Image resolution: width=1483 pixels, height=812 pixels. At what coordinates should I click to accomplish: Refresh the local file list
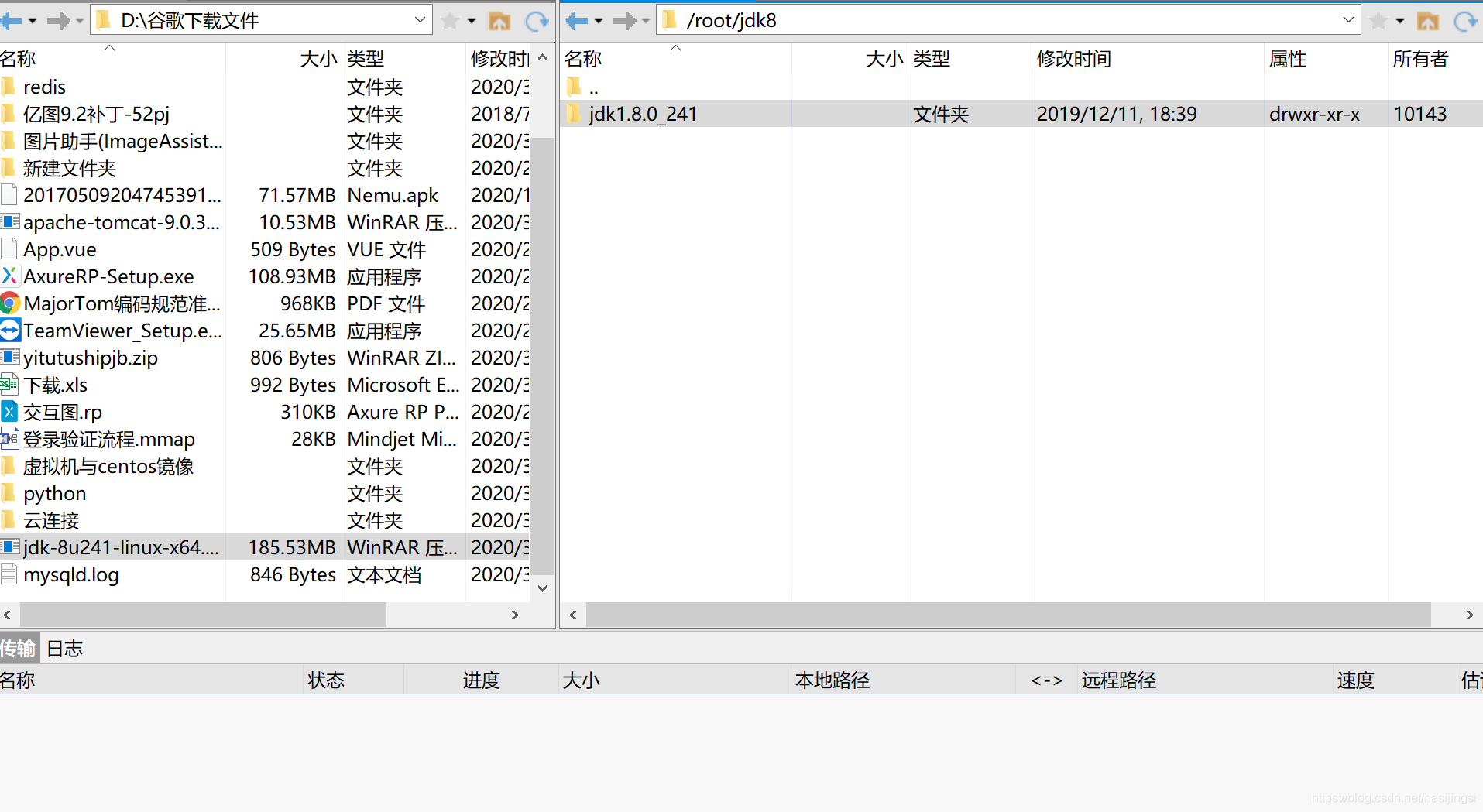pos(537,21)
